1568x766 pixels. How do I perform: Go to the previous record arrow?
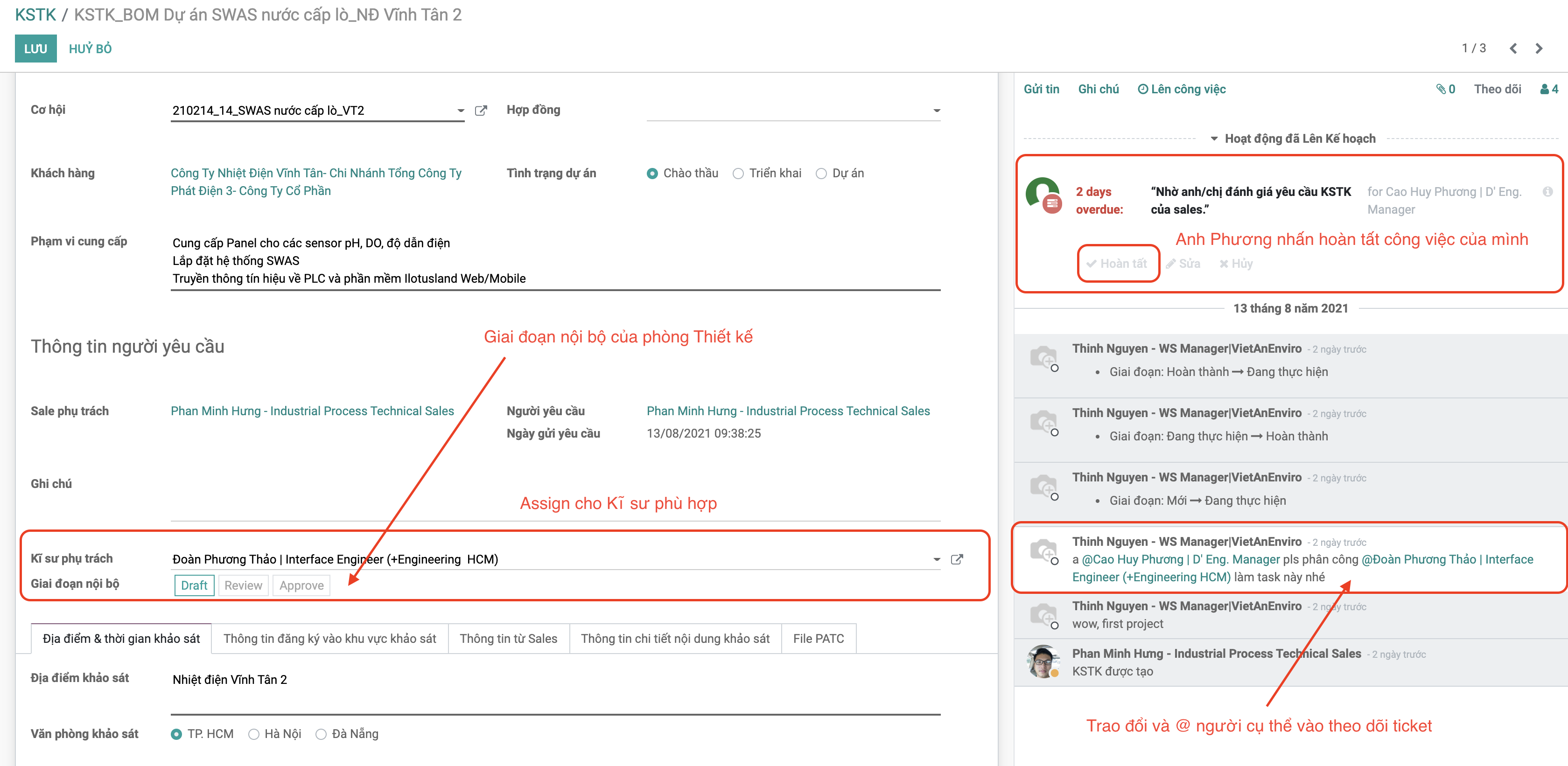(1512, 49)
